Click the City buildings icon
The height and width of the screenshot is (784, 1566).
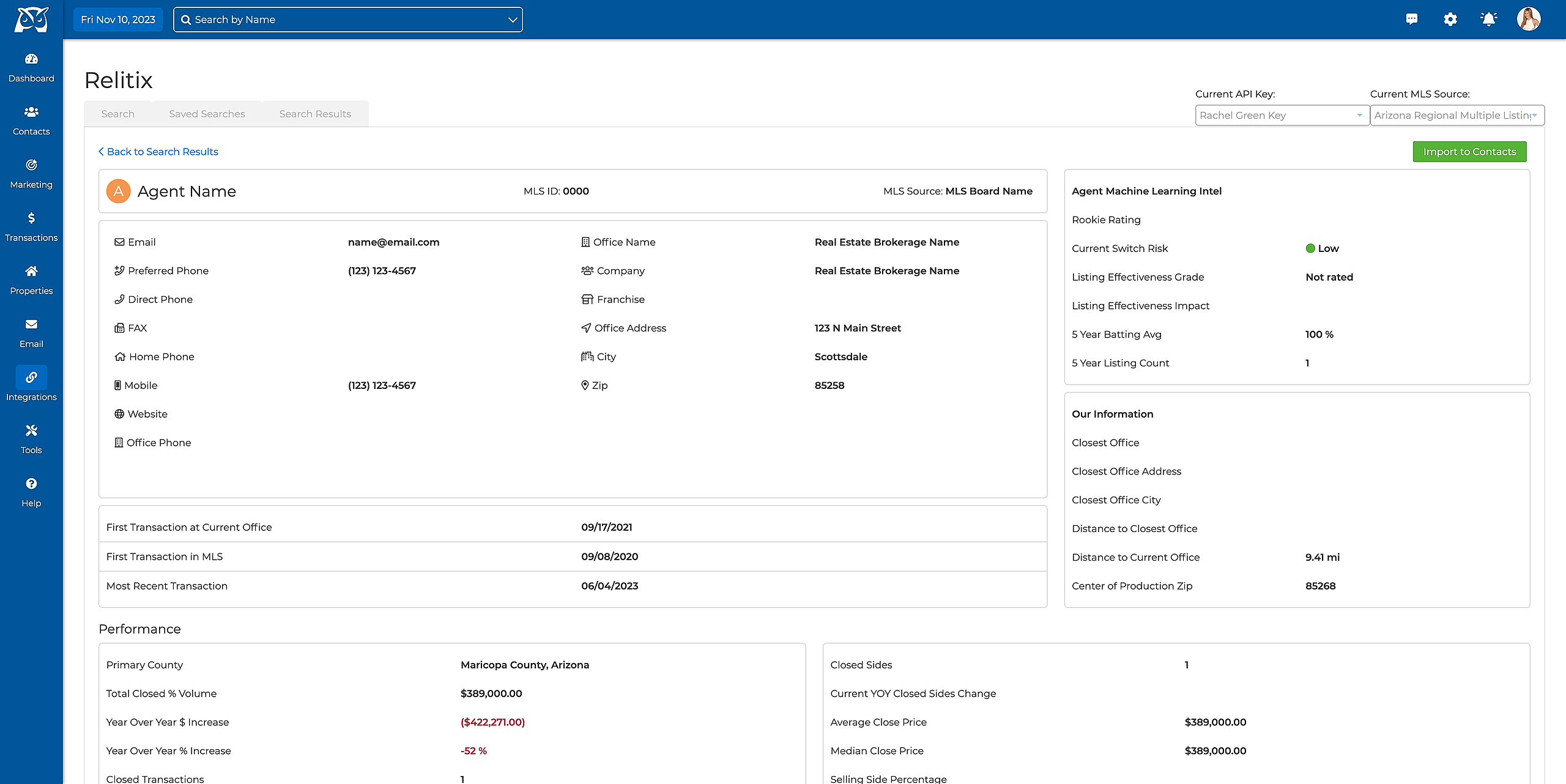[x=587, y=357]
